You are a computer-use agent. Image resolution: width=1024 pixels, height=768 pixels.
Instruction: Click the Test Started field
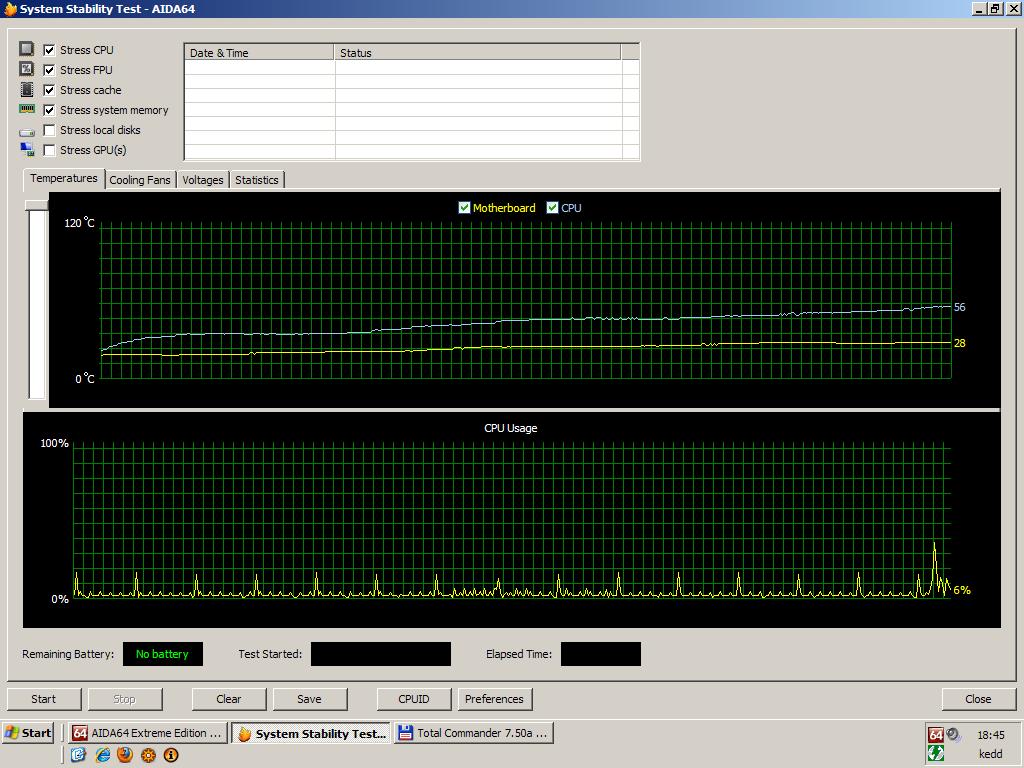coord(381,654)
